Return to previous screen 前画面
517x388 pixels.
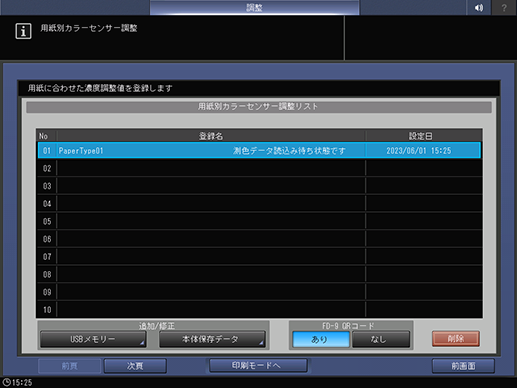(463, 366)
